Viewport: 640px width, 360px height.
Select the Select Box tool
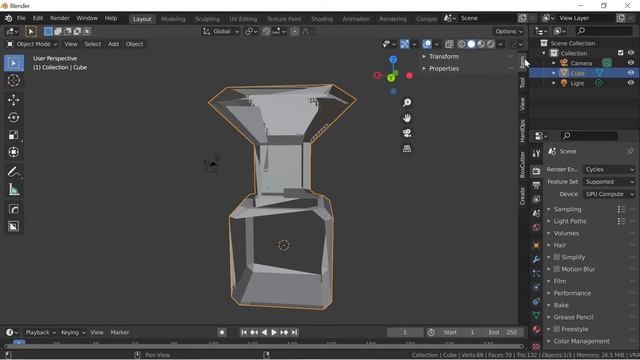[14, 63]
